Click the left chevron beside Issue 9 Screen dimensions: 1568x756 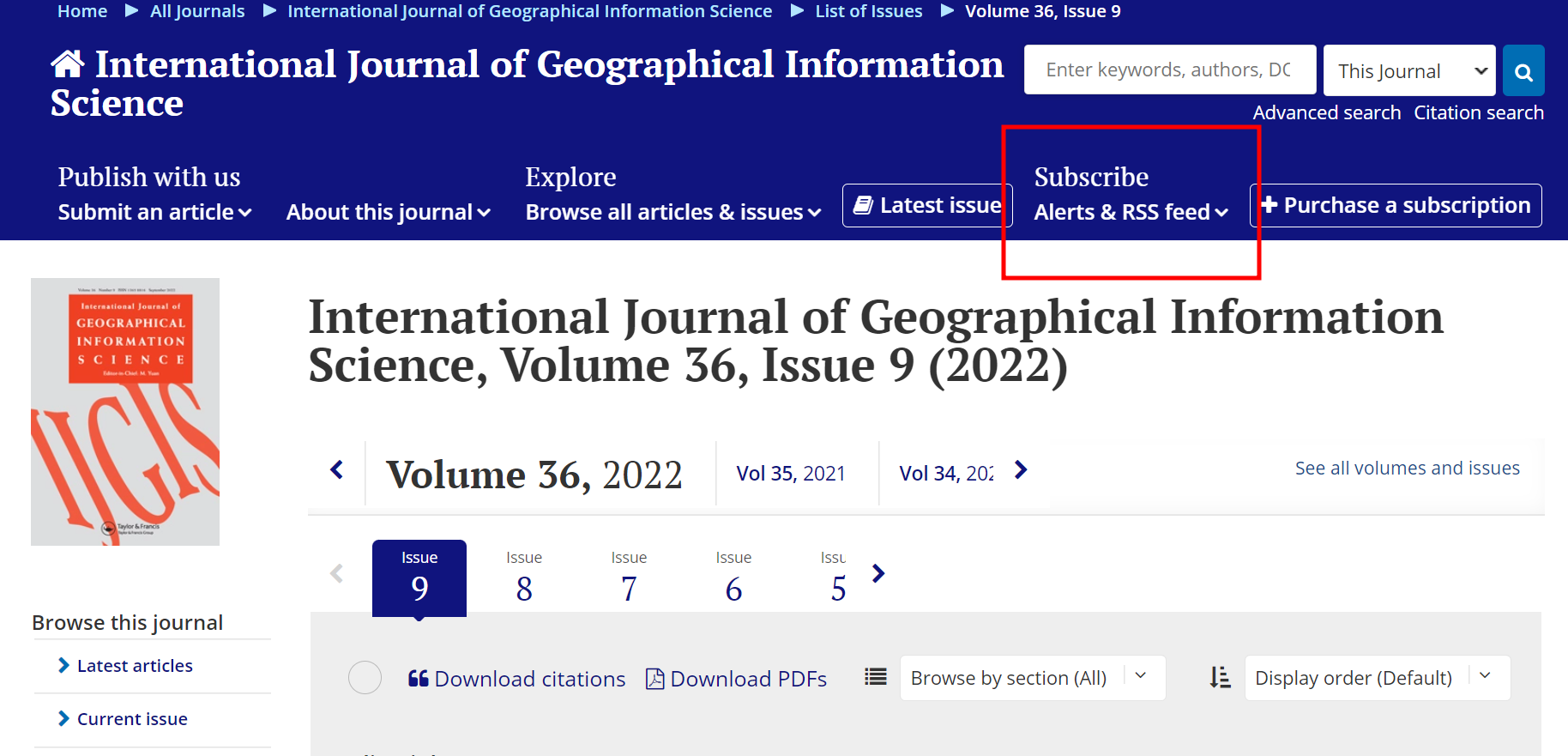tap(336, 573)
